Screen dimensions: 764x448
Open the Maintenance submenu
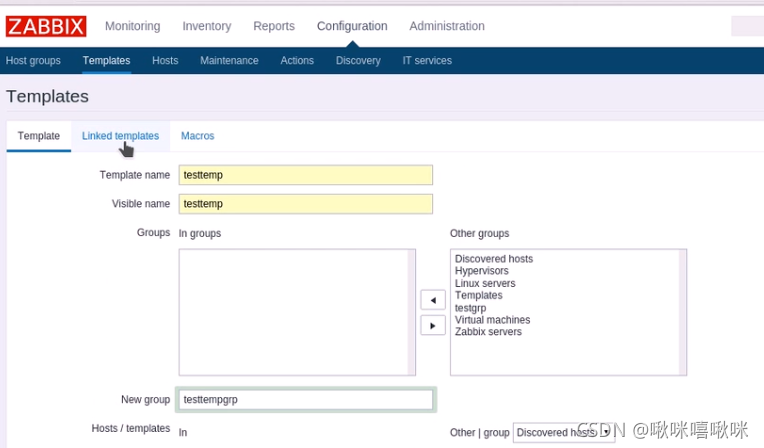[x=229, y=60]
